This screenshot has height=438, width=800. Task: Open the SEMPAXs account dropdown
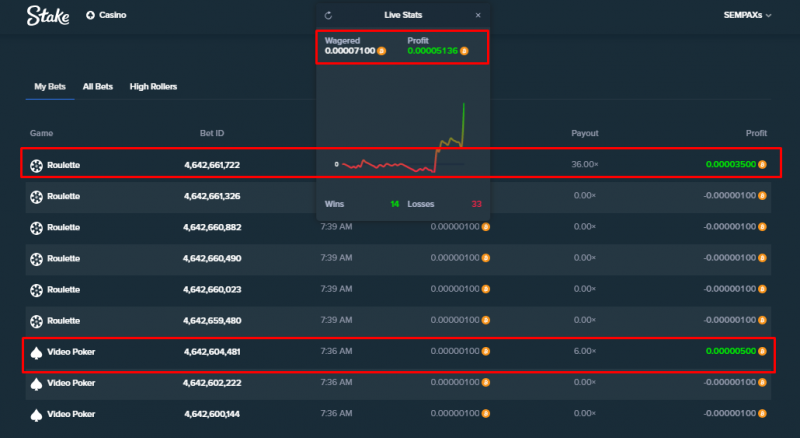tap(747, 15)
